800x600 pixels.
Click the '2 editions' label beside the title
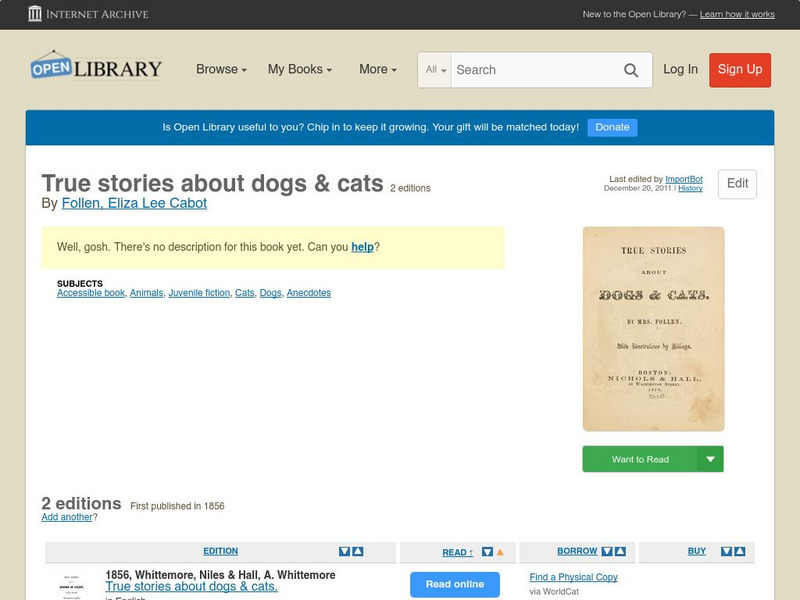(x=410, y=188)
